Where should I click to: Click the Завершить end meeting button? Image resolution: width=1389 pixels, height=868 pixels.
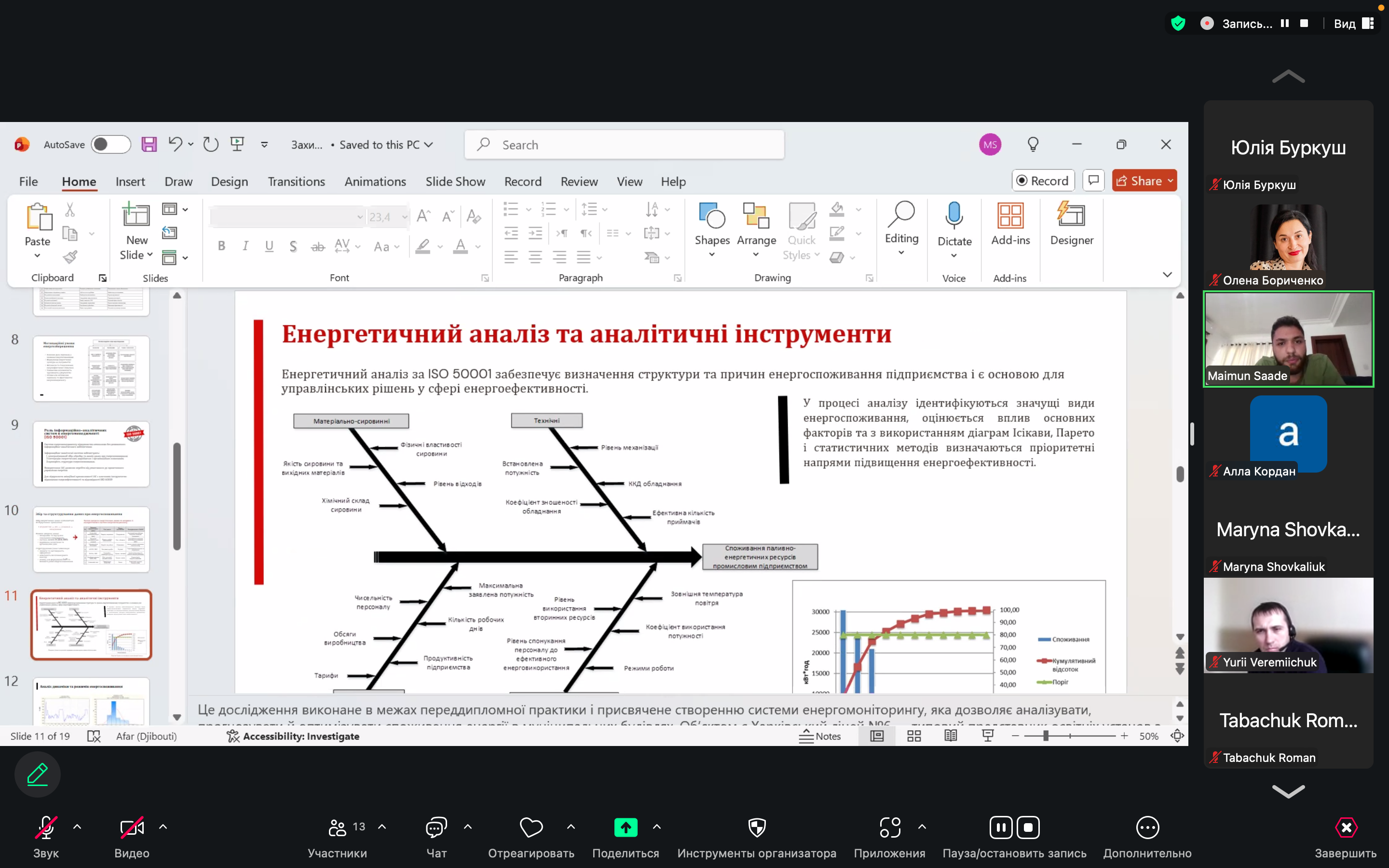click(1346, 827)
